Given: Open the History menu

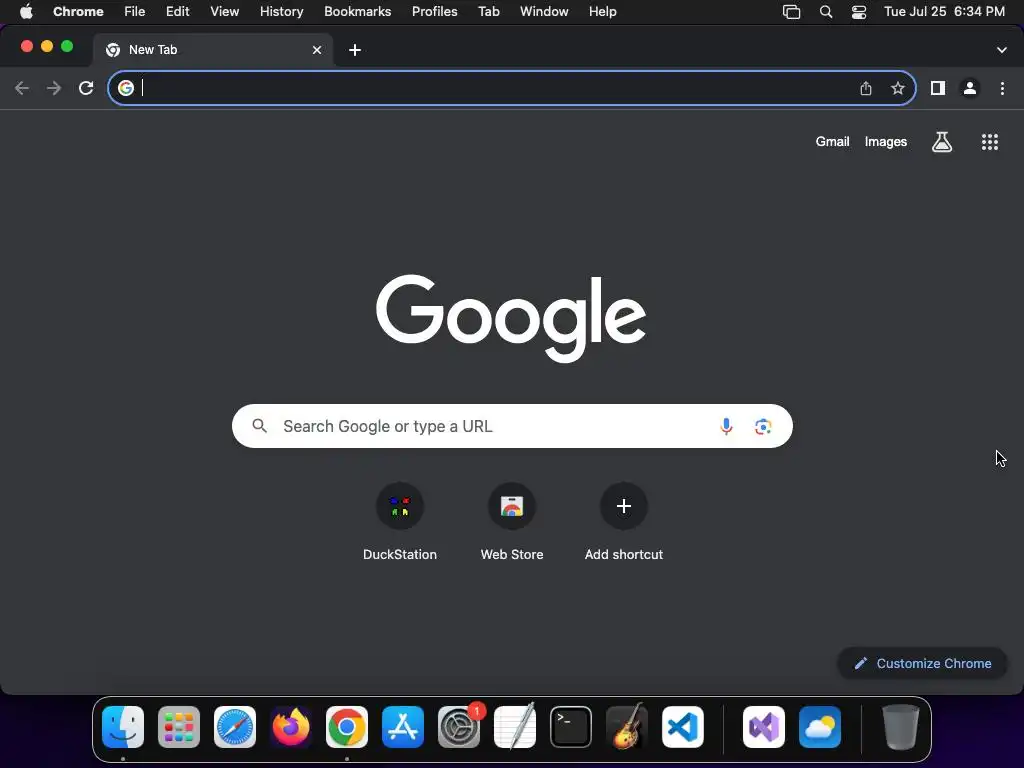Looking at the screenshot, I should (281, 12).
